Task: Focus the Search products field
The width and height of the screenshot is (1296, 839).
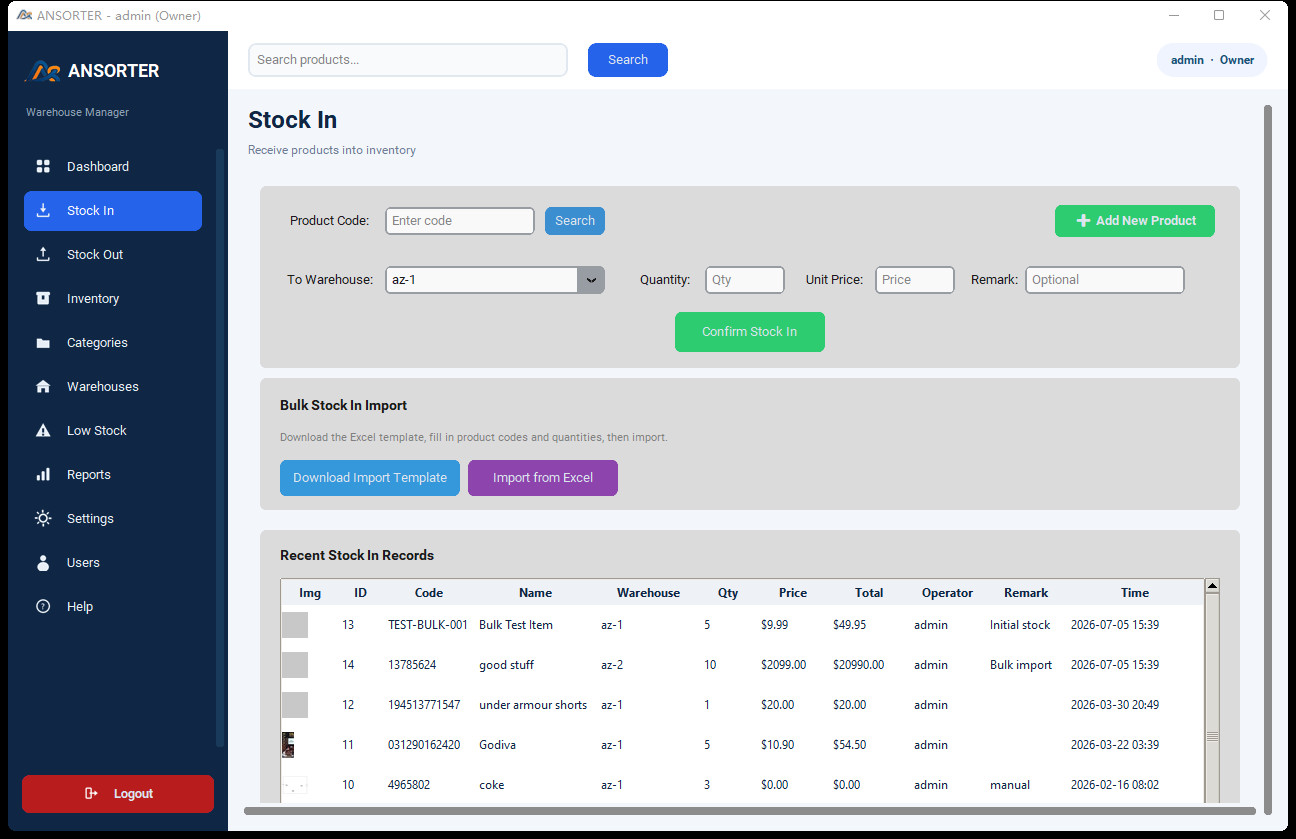Action: pyautogui.click(x=408, y=60)
